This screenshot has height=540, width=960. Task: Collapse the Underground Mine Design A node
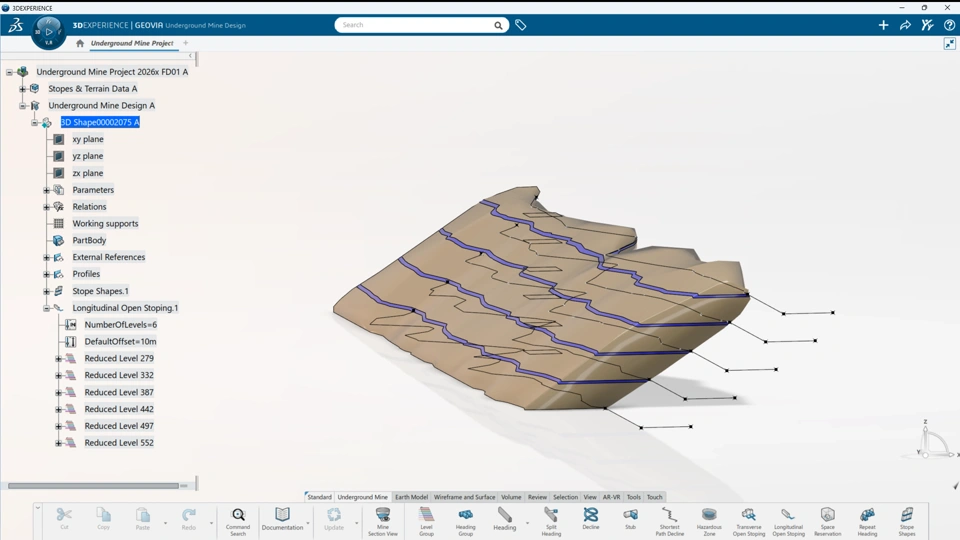(x=23, y=106)
